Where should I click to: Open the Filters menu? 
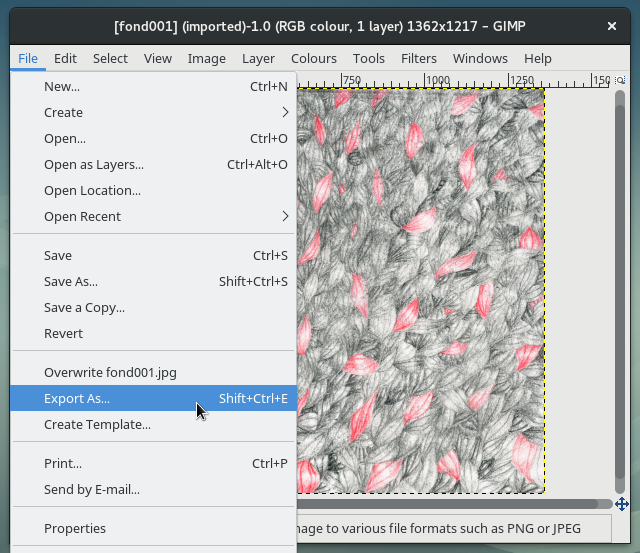[418, 58]
